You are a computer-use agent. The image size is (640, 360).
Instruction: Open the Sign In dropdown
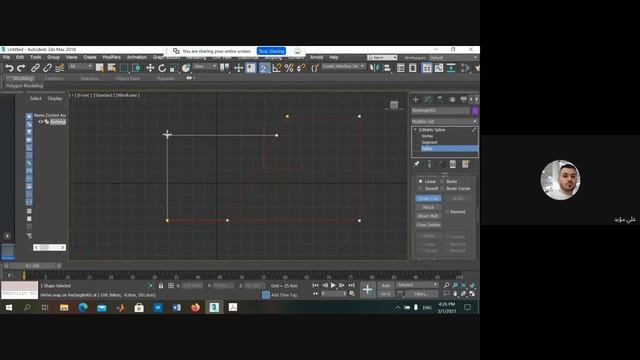click(x=382, y=58)
